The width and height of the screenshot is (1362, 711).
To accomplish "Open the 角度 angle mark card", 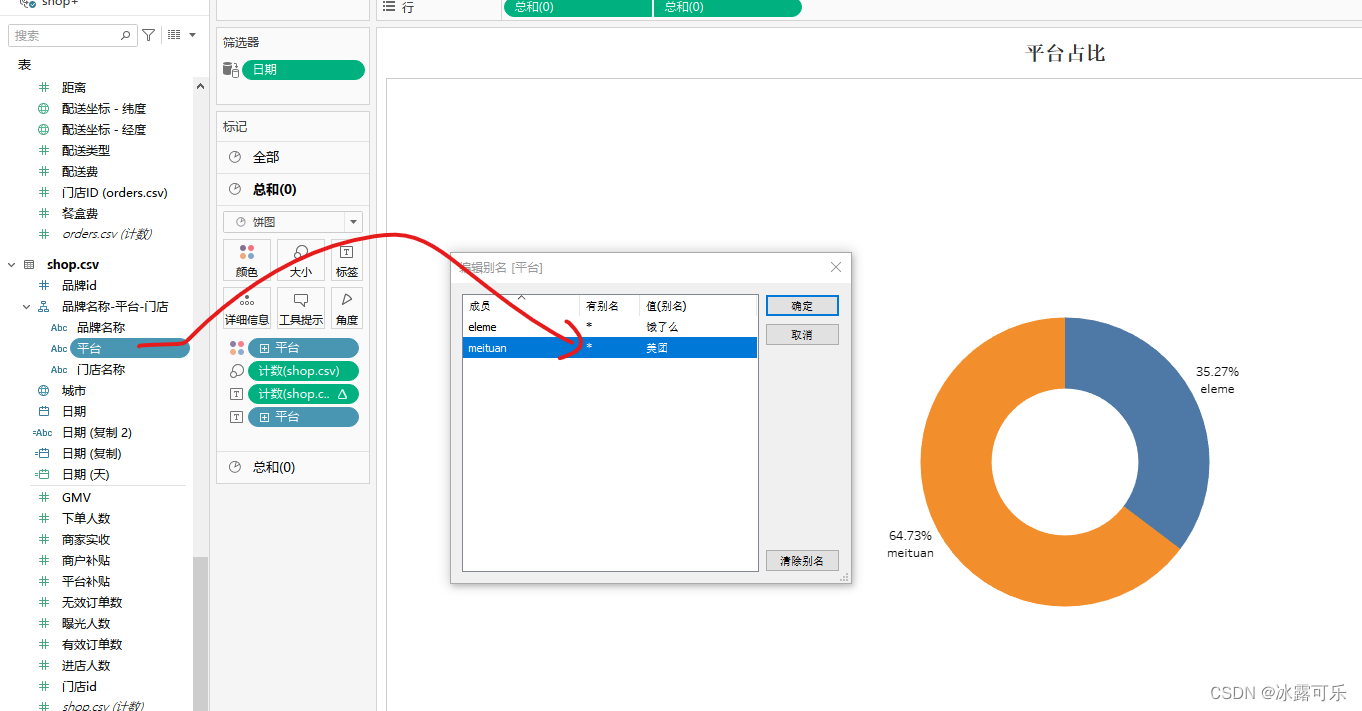I will (x=346, y=308).
